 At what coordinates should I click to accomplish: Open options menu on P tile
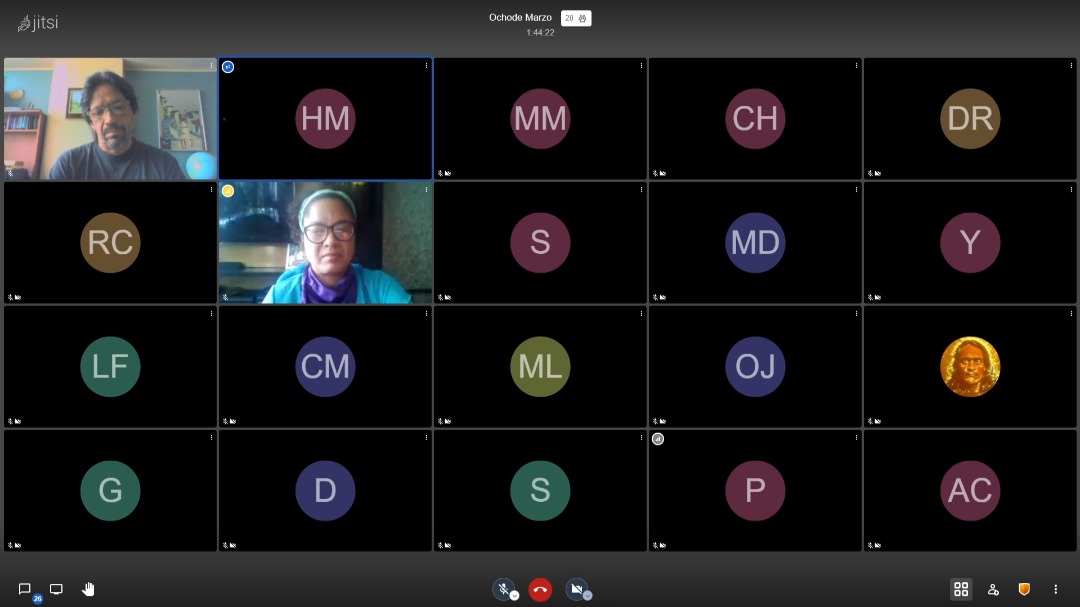[x=856, y=438]
